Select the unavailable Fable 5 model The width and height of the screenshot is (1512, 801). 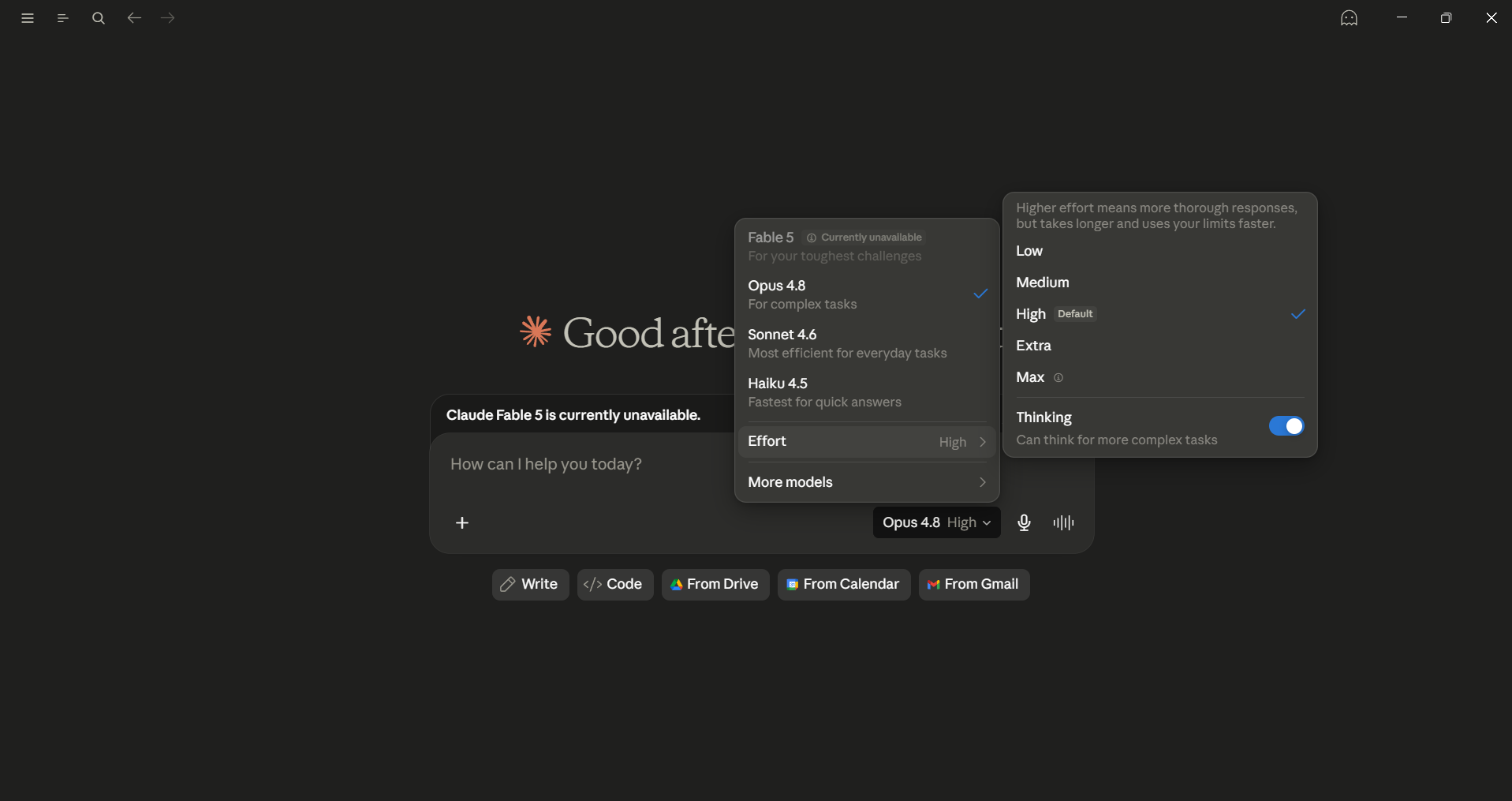tap(867, 246)
